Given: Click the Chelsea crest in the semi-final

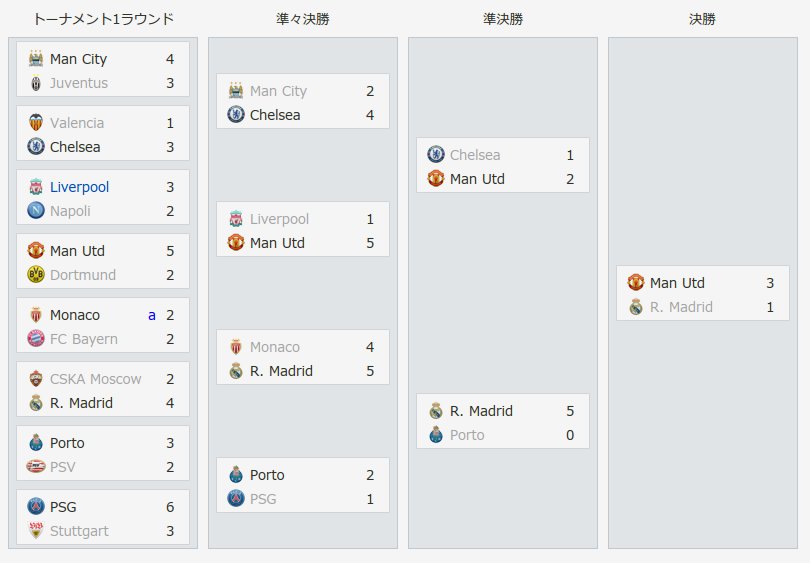Looking at the screenshot, I should (435, 155).
